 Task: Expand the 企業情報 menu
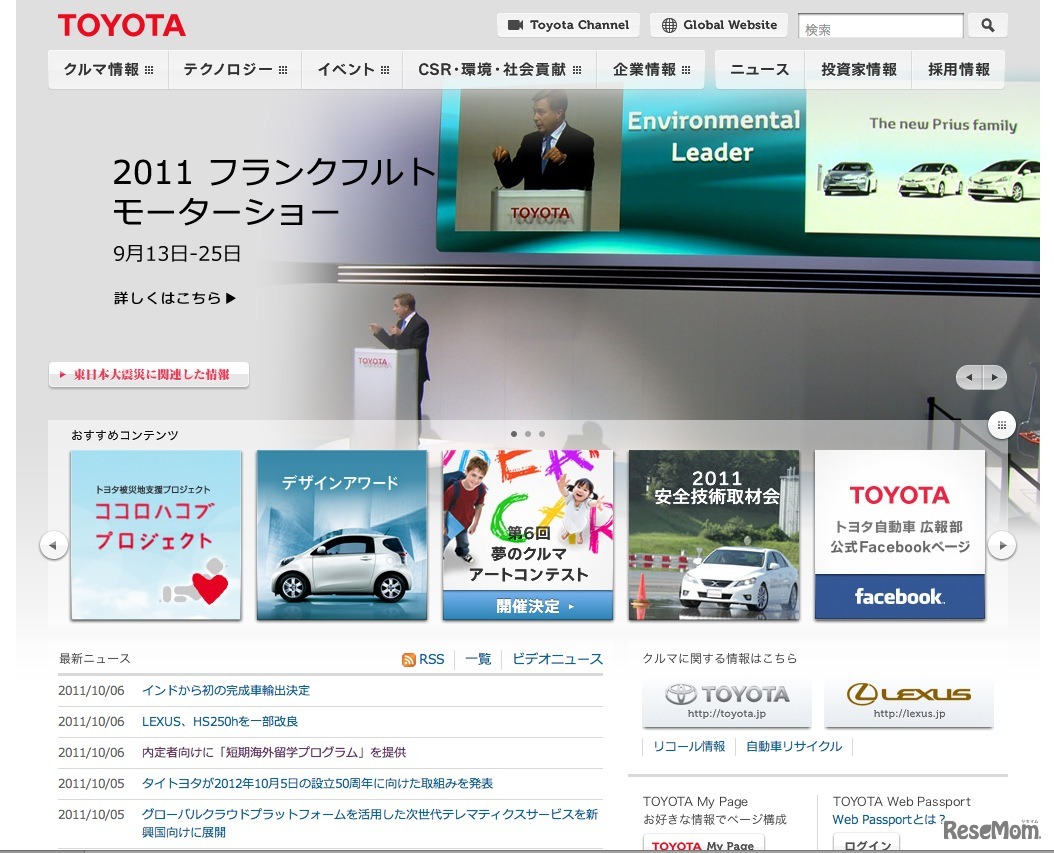[x=651, y=69]
